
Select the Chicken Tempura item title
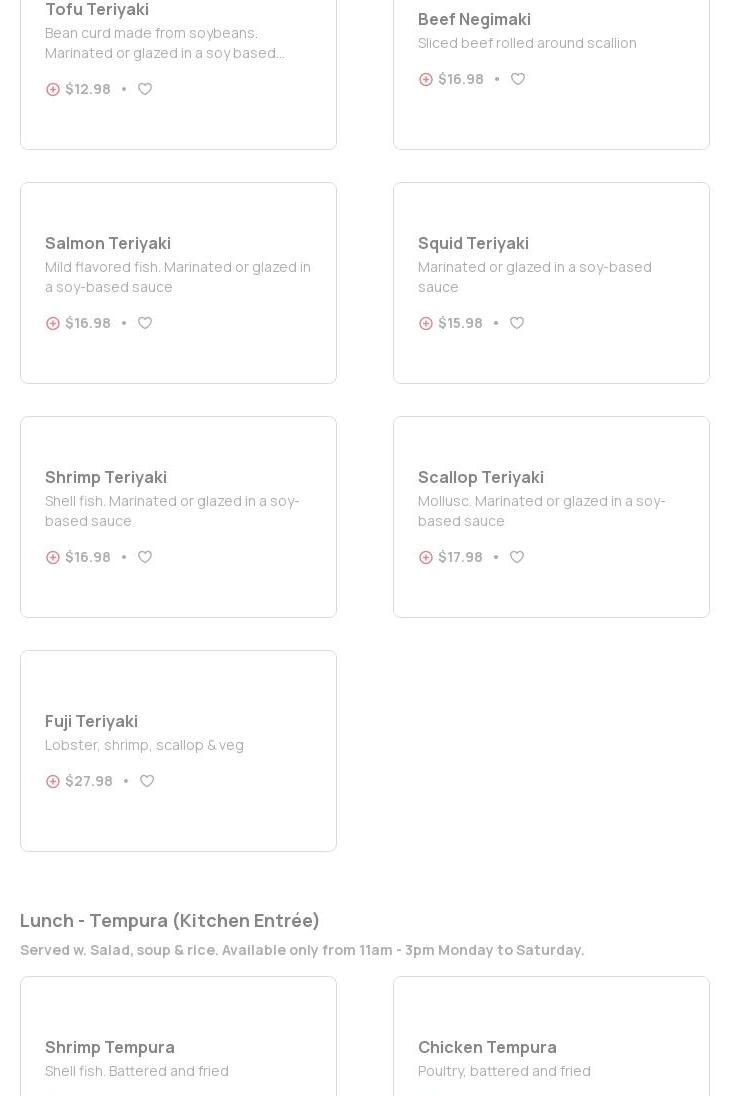coord(487,1047)
